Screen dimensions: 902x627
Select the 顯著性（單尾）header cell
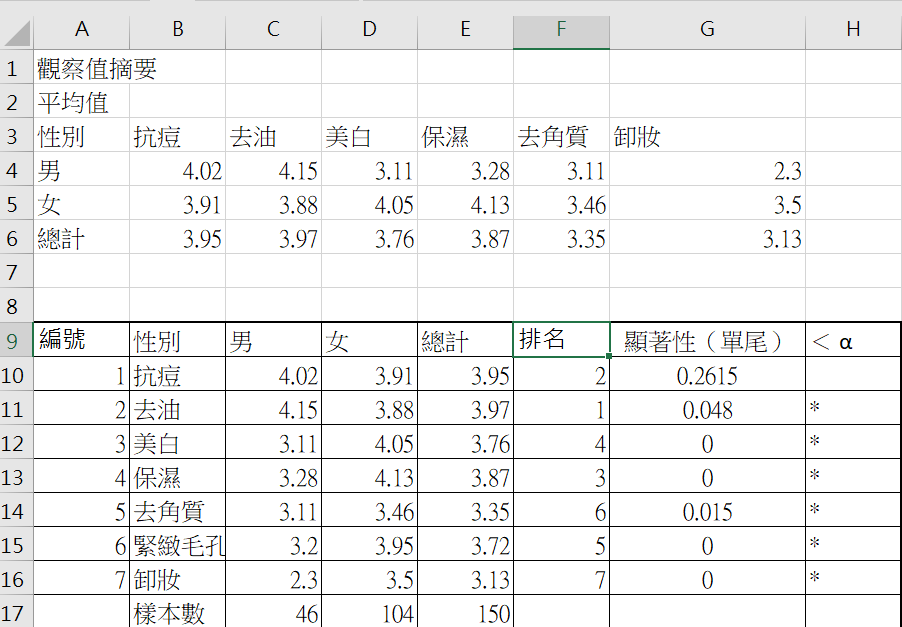(707, 341)
